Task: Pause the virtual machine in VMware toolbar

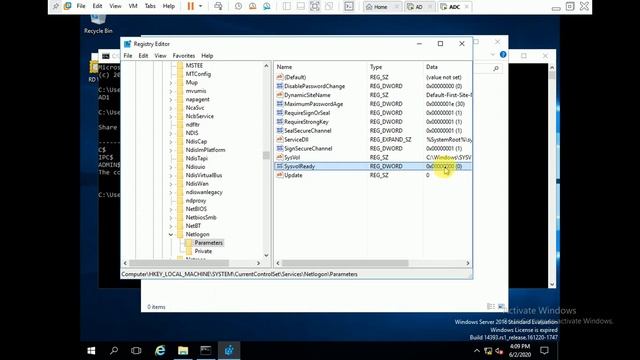Action: [191, 6]
